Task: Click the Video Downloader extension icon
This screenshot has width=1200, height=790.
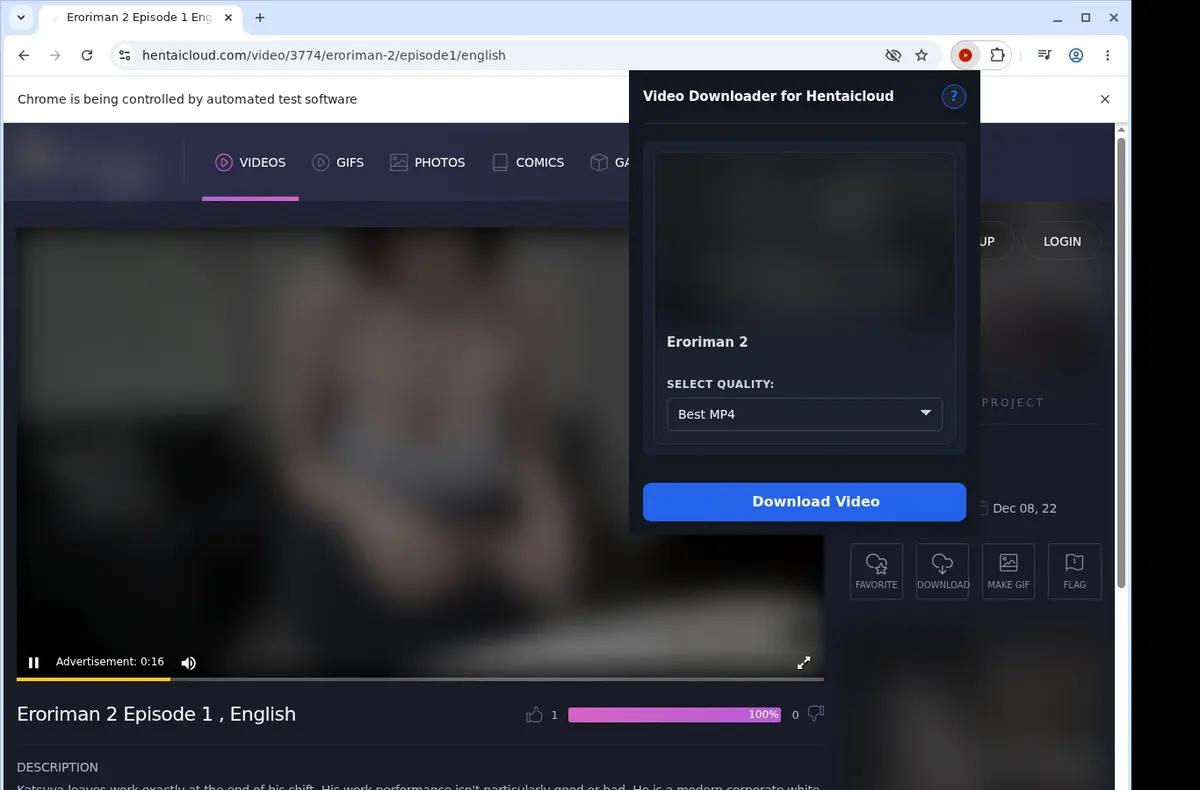Action: point(965,55)
